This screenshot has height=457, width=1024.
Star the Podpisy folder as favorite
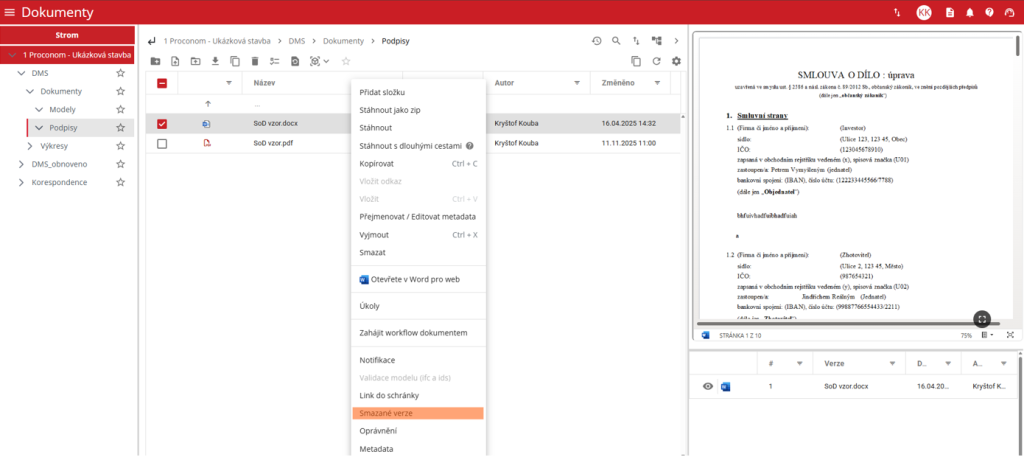(121, 128)
